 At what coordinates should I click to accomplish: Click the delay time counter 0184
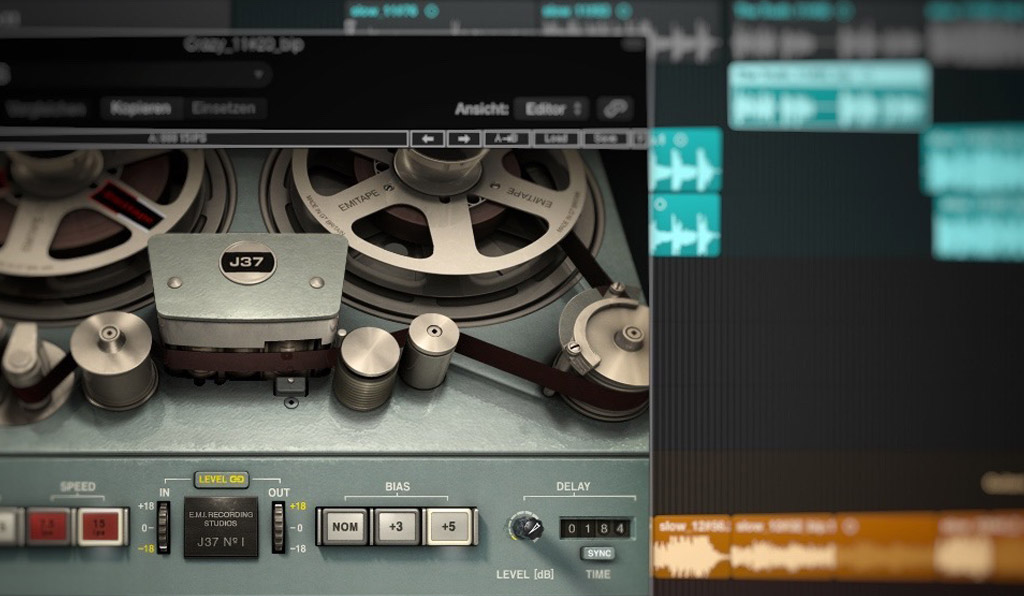pyautogui.click(x=595, y=528)
